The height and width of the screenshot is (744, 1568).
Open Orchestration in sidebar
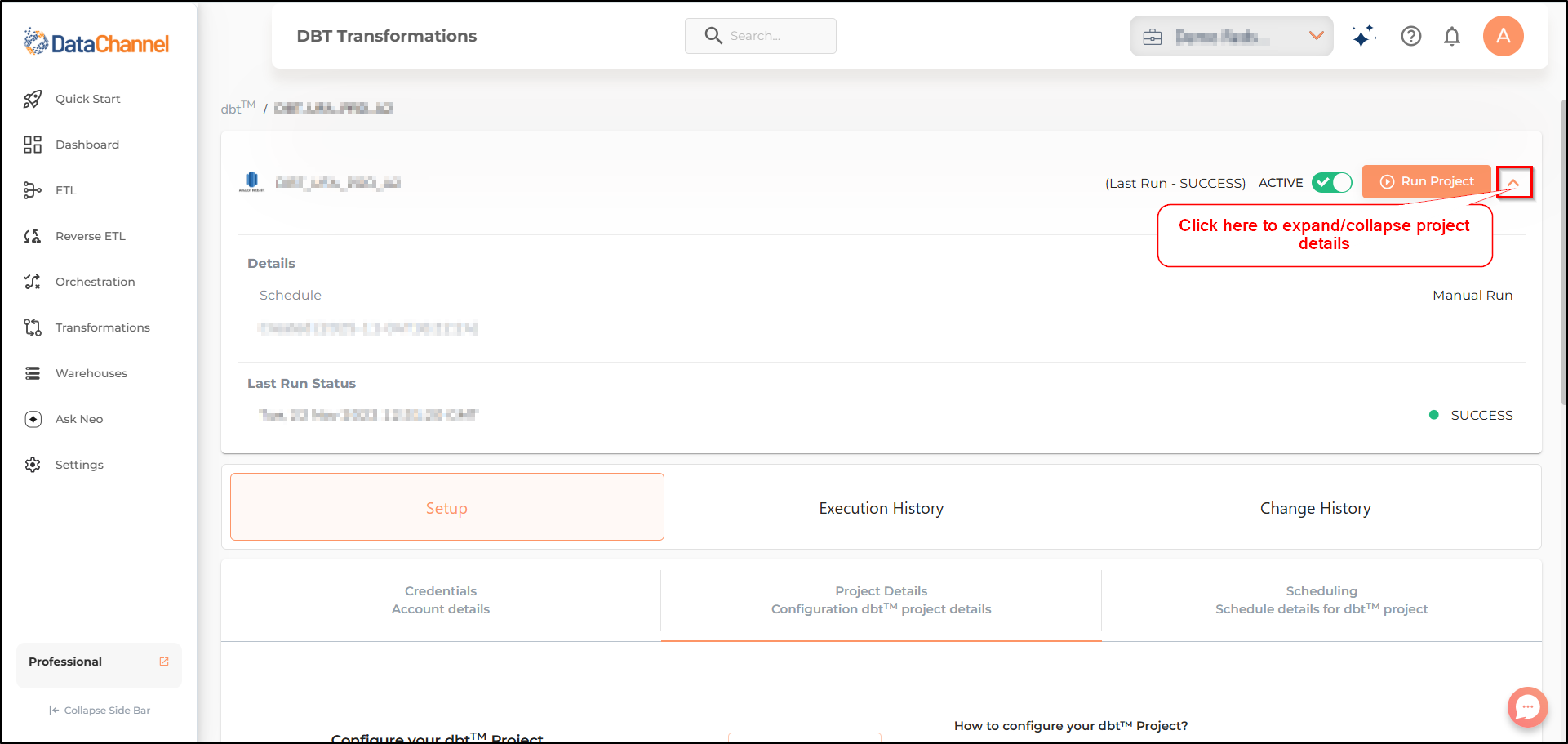pos(96,282)
